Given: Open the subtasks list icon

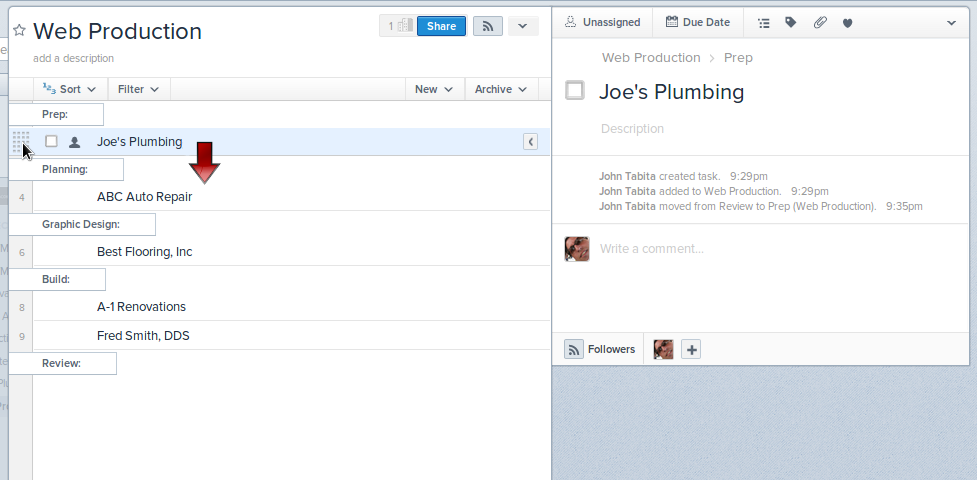Looking at the screenshot, I should [x=764, y=22].
